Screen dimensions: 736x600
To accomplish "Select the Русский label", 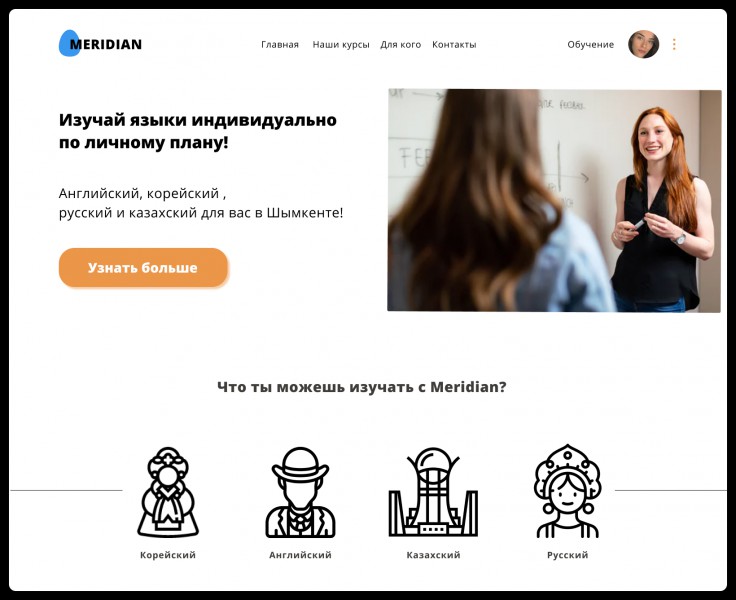I will (x=567, y=555).
